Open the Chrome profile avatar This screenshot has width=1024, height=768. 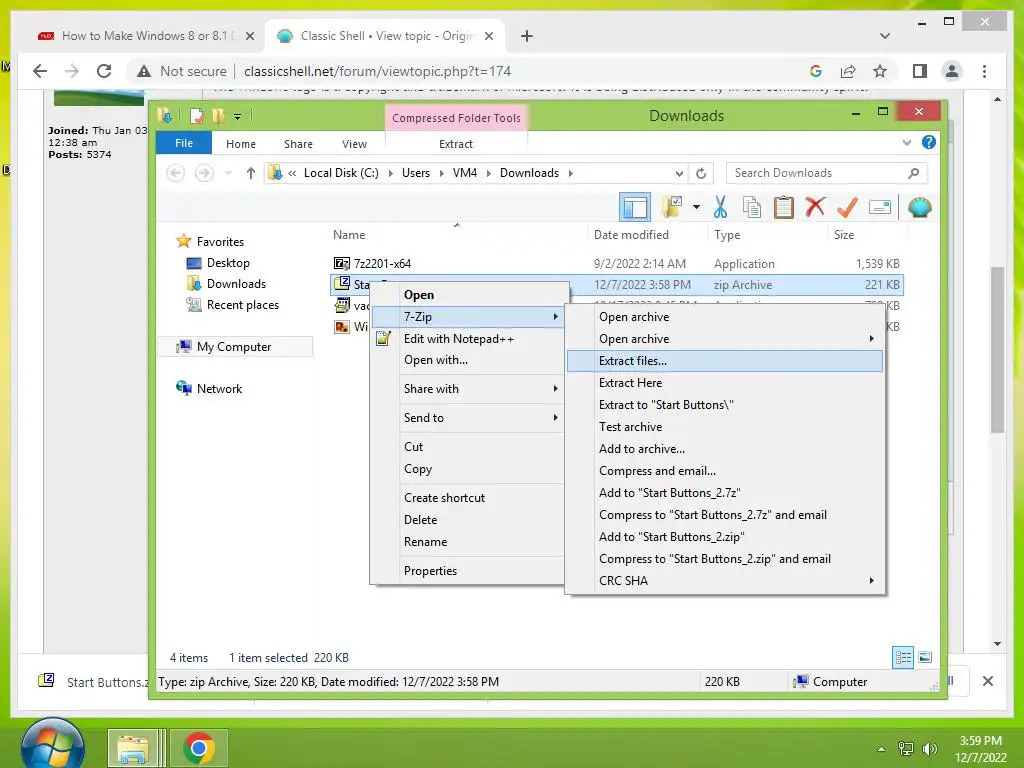pos(952,71)
